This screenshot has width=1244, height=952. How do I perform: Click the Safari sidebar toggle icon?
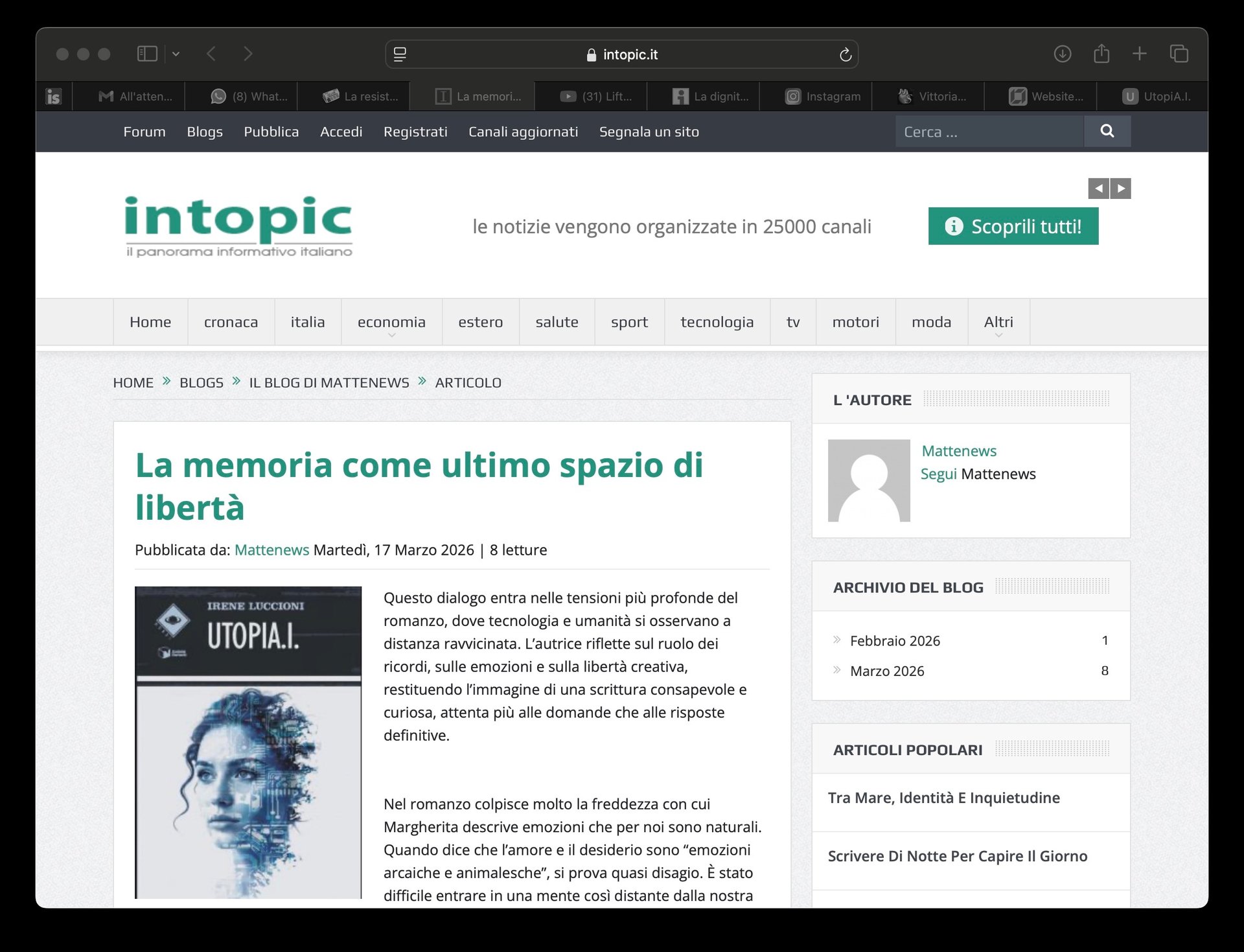point(147,54)
